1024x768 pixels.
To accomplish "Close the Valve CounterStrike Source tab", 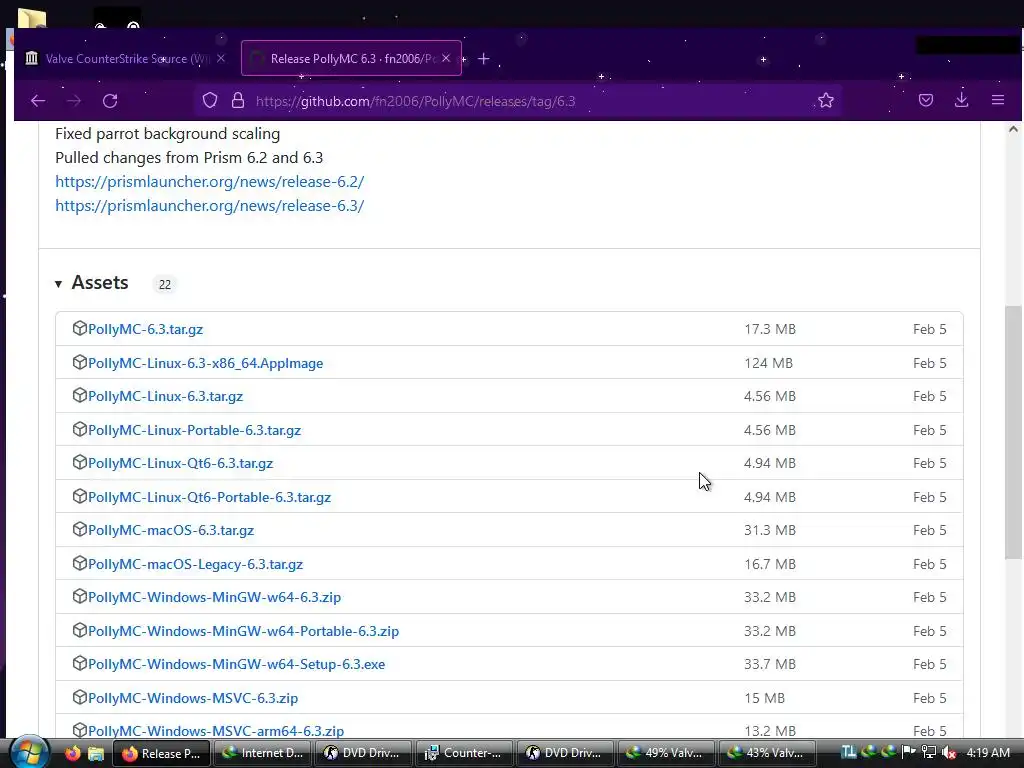I will click(x=221, y=58).
